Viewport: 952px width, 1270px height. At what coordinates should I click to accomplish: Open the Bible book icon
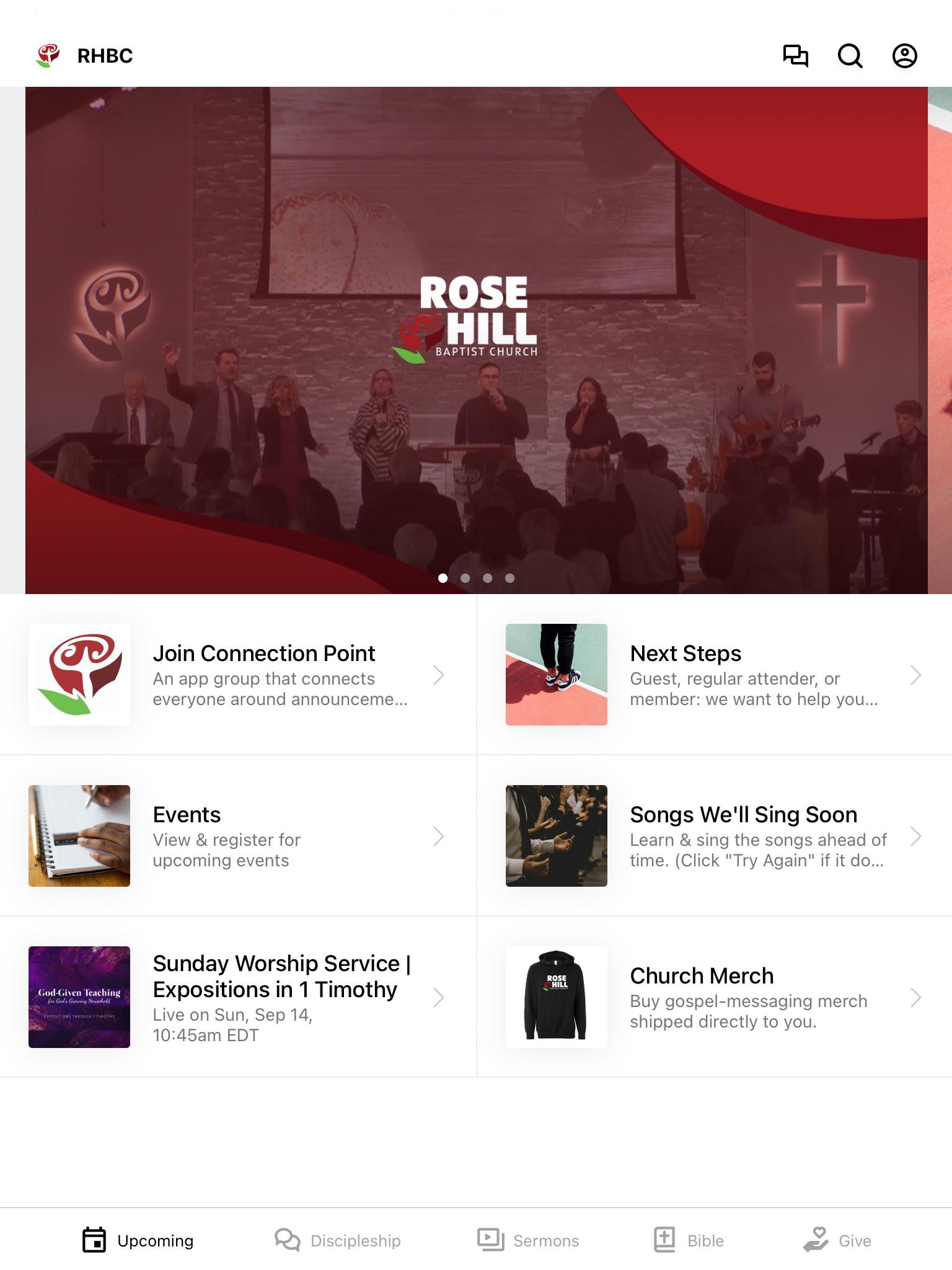tap(664, 1240)
